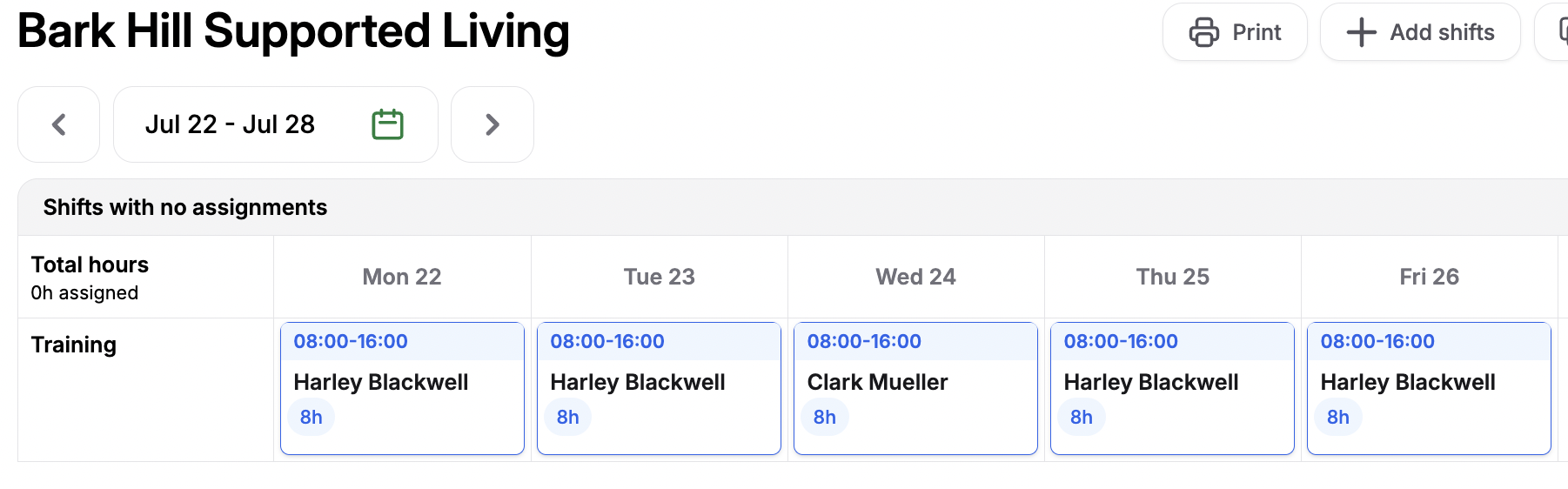This screenshot has width=1568, height=489.
Task: Advance to next week using right chevron
Action: coord(493,124)
